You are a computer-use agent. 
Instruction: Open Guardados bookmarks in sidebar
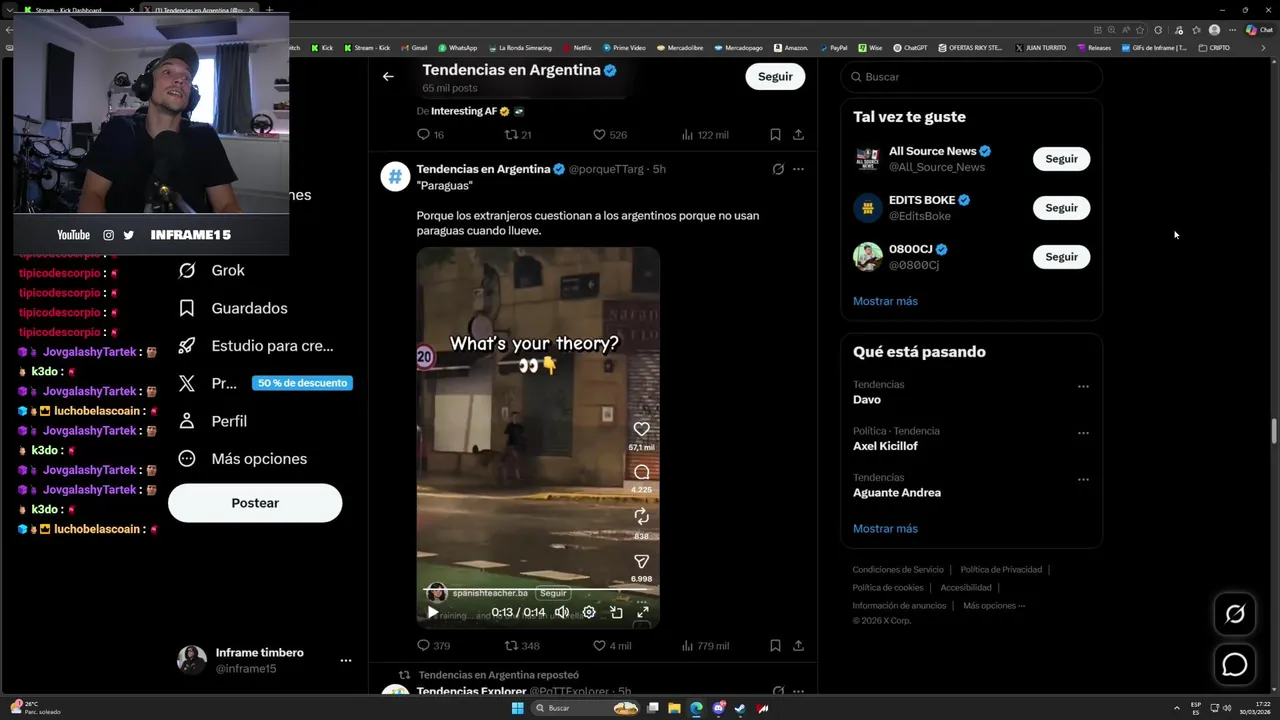pos(233,308)
